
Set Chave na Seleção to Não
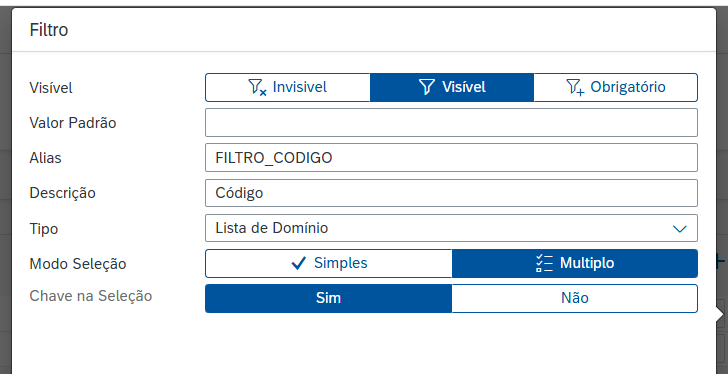[x=575, y=298]
